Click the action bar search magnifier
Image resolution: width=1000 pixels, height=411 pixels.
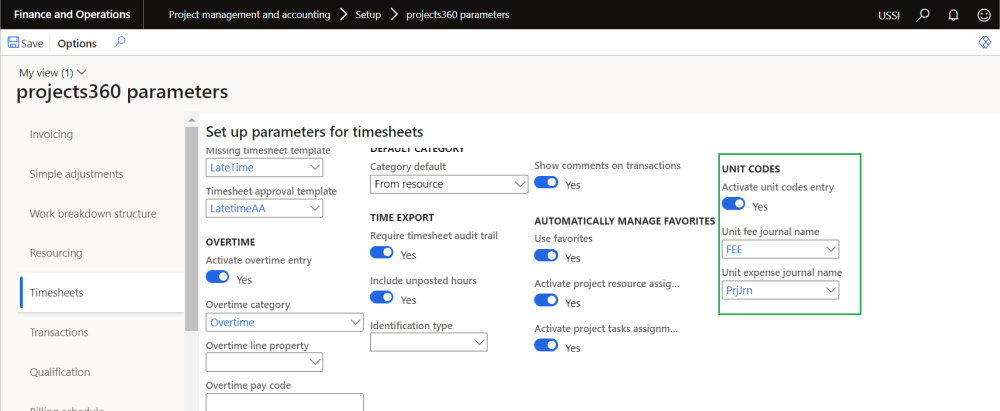[x=120, y=42]
